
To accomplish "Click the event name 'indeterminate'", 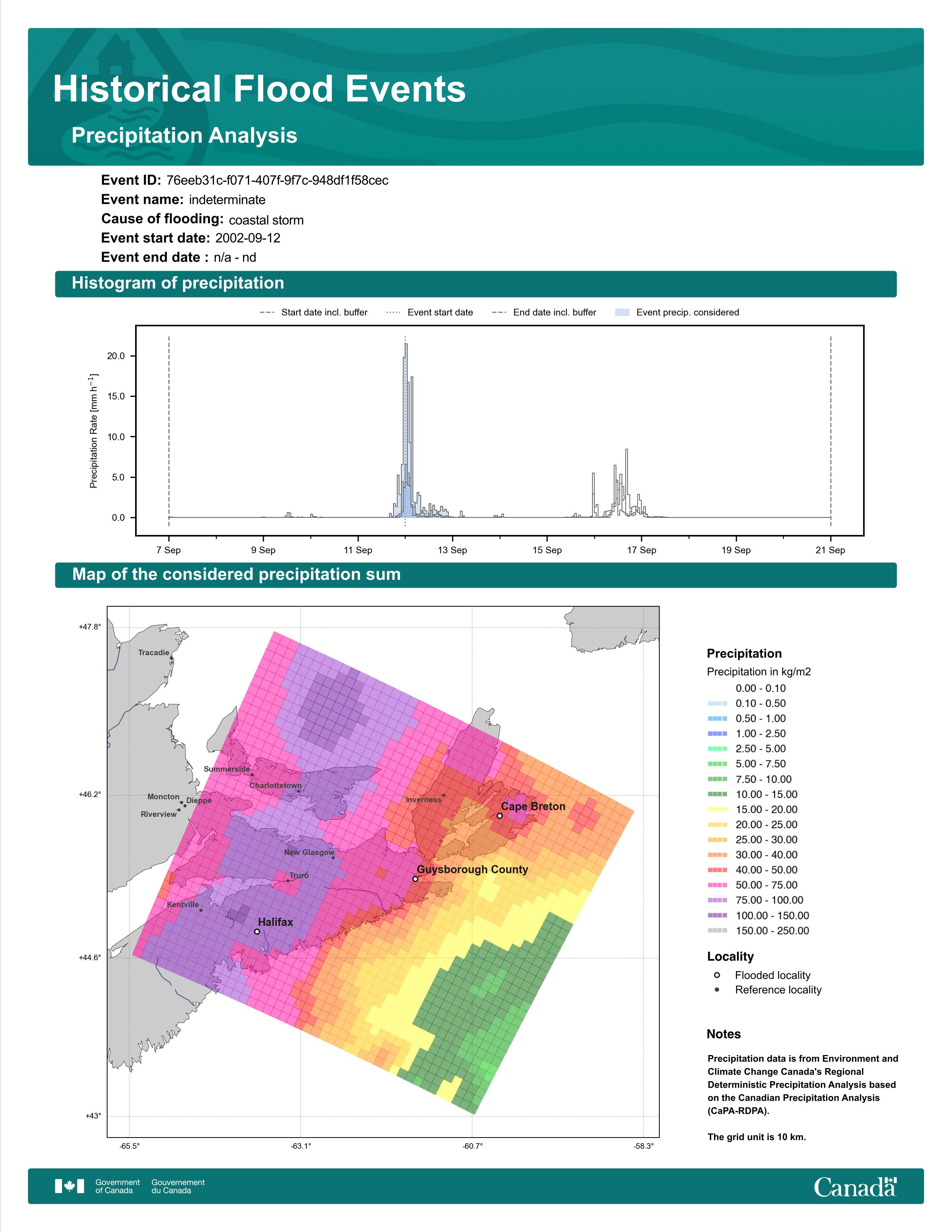I will coord(227,200).
